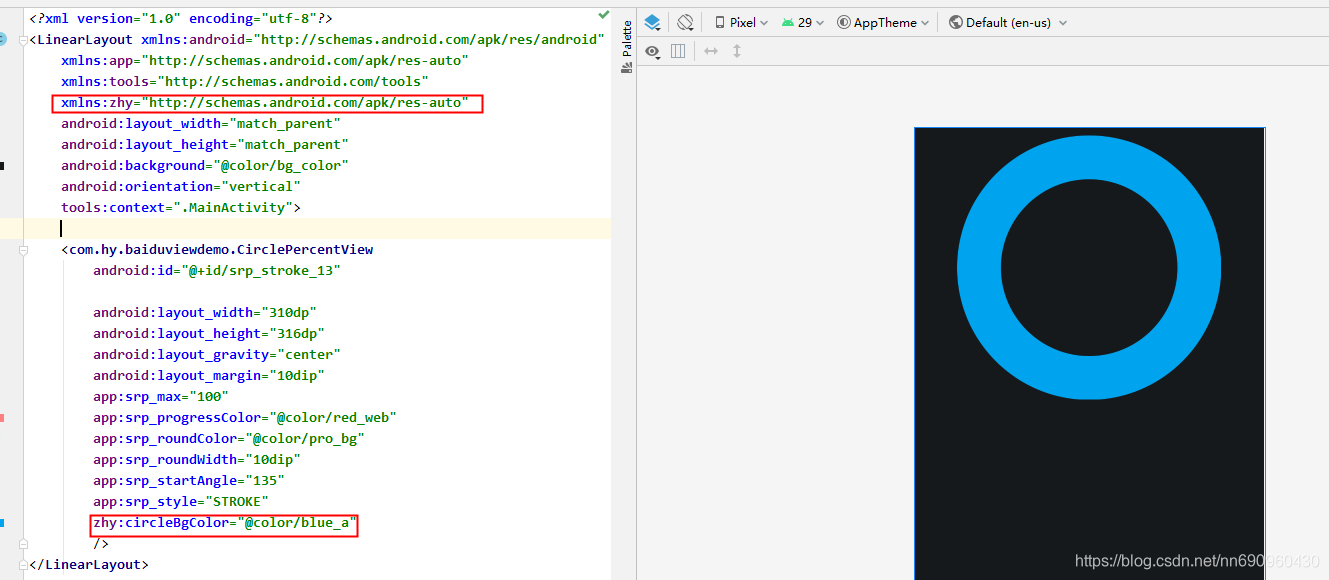Open the view options eye menu
The width and height of the screenshot is (1329, 580).
click(654, 51)
